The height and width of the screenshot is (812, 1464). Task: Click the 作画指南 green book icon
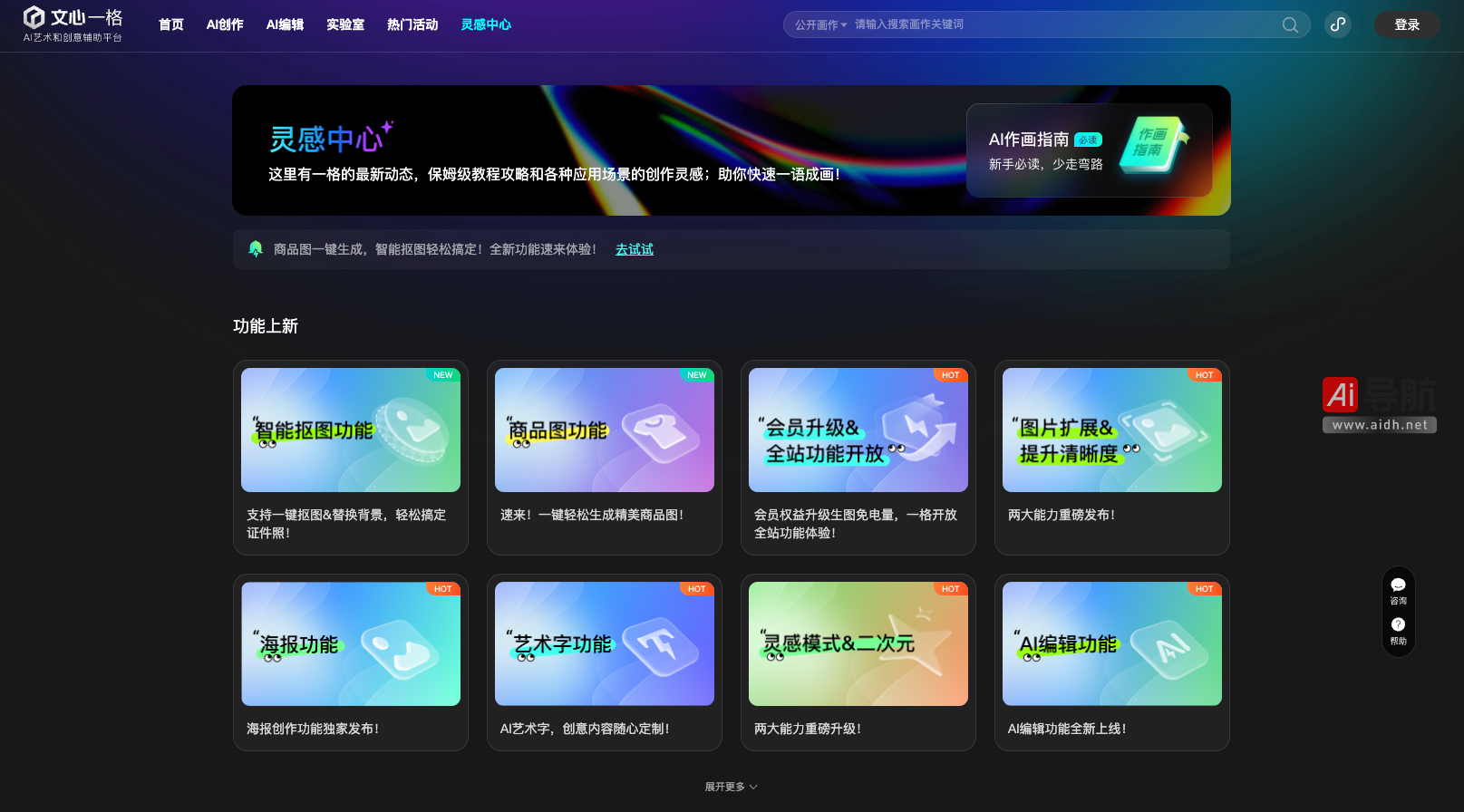(x=1152, y=145)
